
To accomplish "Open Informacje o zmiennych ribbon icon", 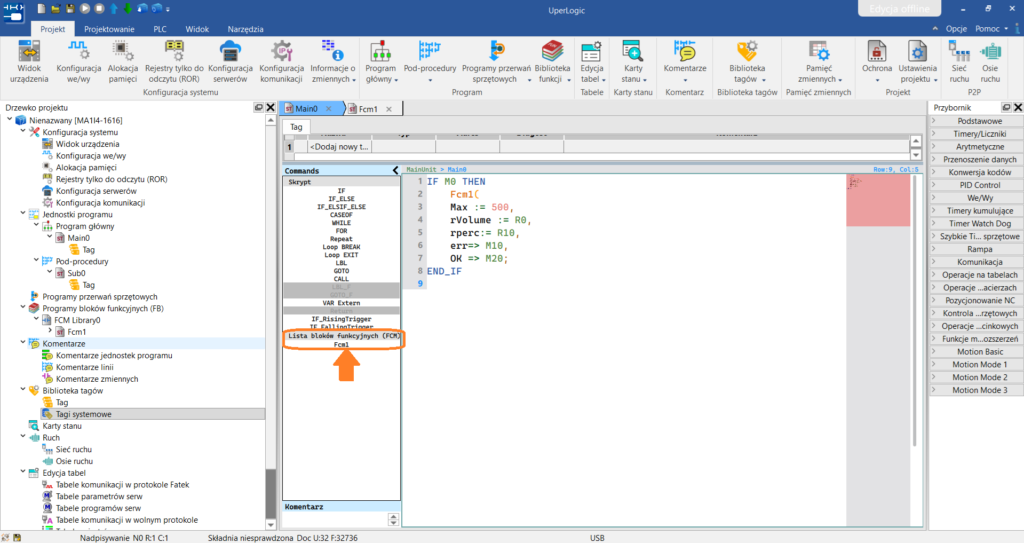I will click(x=332, y=61).
